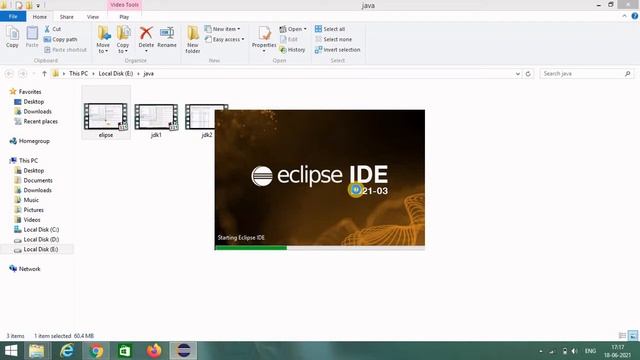640x360 pixels.
Task: Open the recent locations dropdown arrow
Action: 34,73
